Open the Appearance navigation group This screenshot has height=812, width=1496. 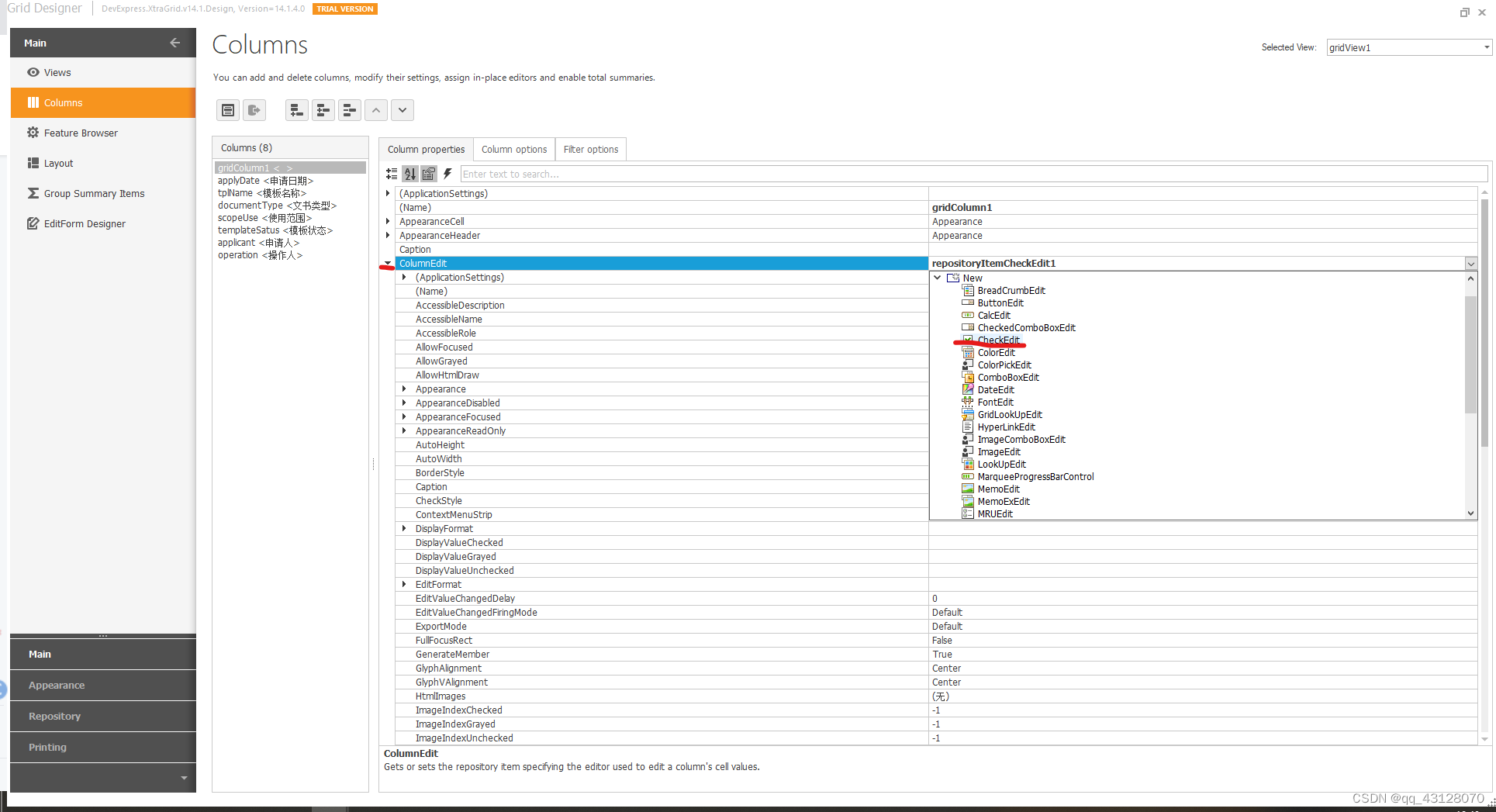point(103,686)
